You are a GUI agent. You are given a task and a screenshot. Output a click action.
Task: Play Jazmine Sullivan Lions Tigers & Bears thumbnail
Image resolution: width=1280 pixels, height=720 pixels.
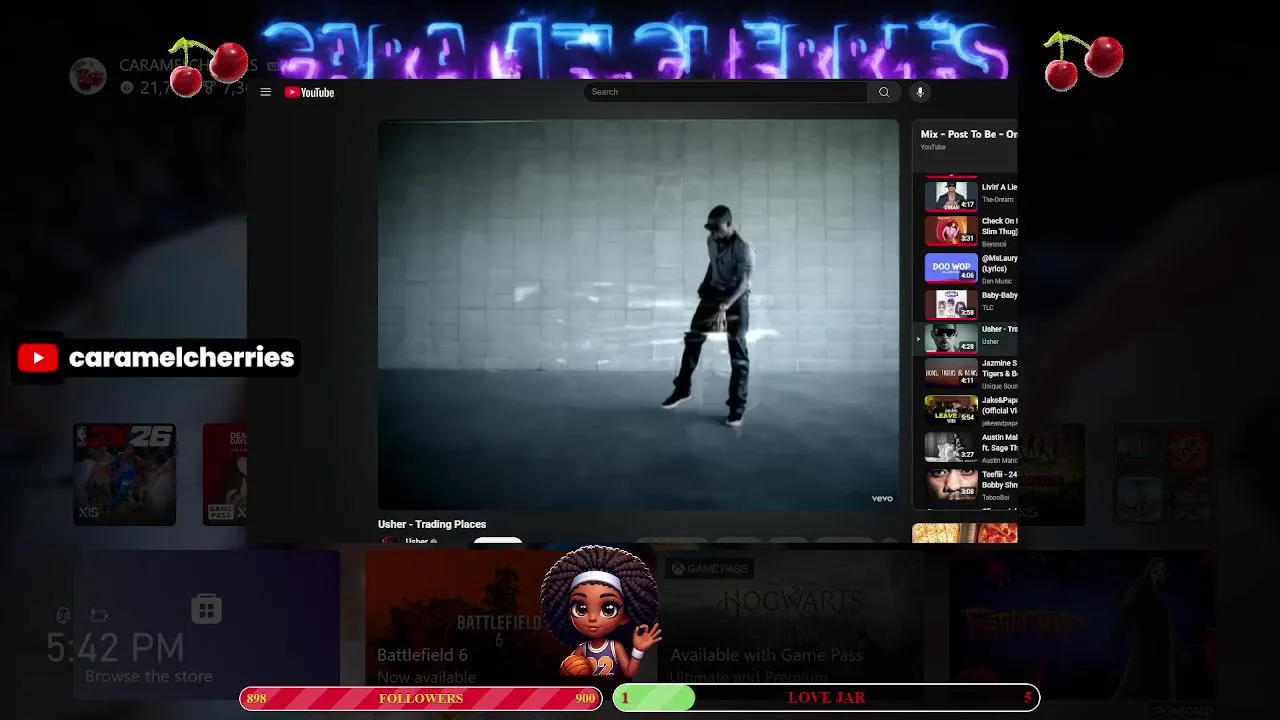950,373
